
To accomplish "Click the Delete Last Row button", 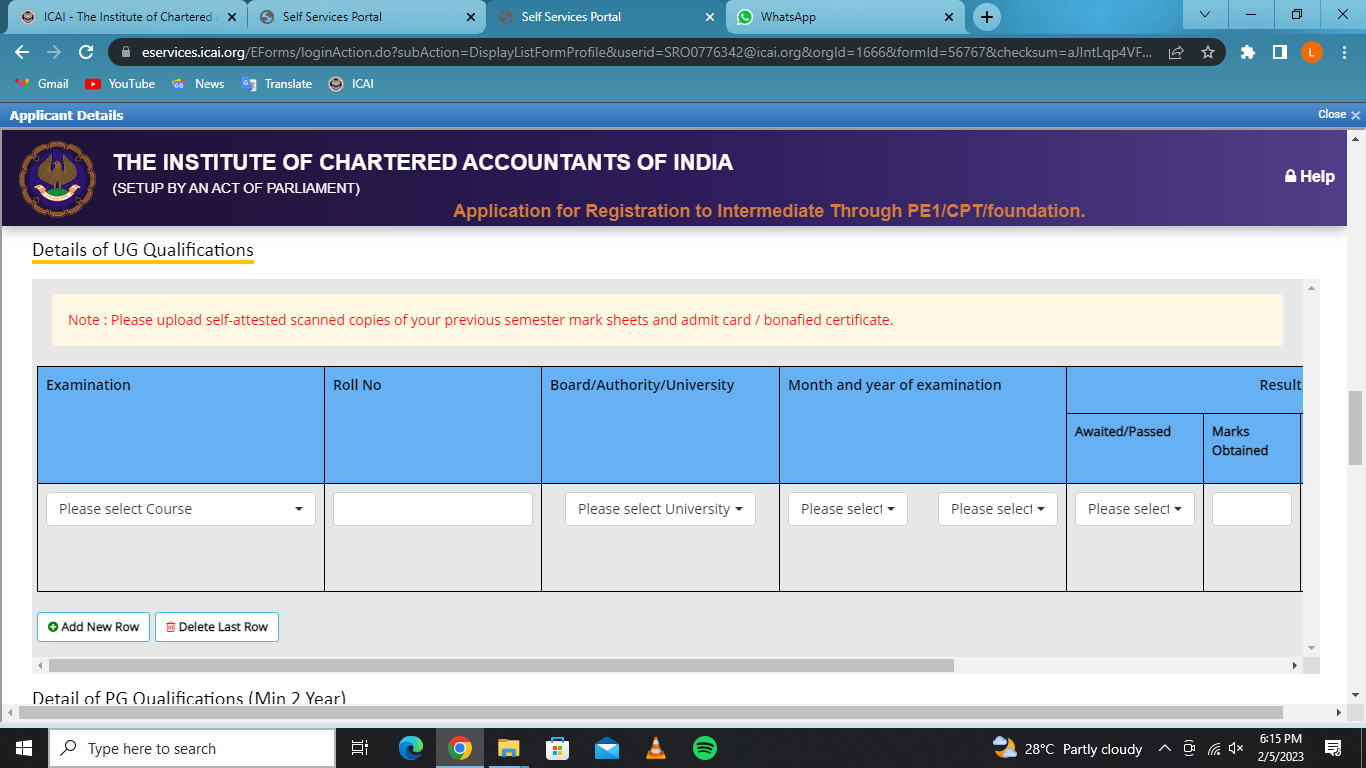I will (x=216, y=627).
